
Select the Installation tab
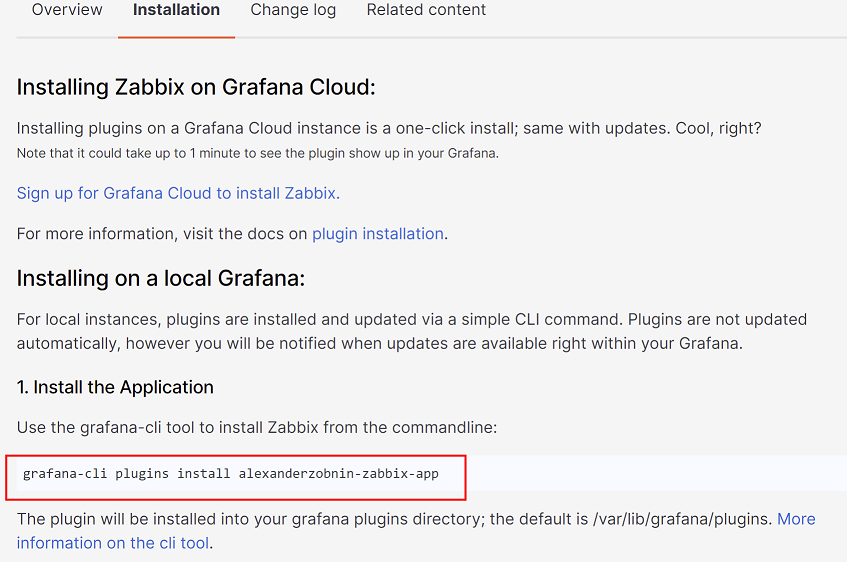176,10
